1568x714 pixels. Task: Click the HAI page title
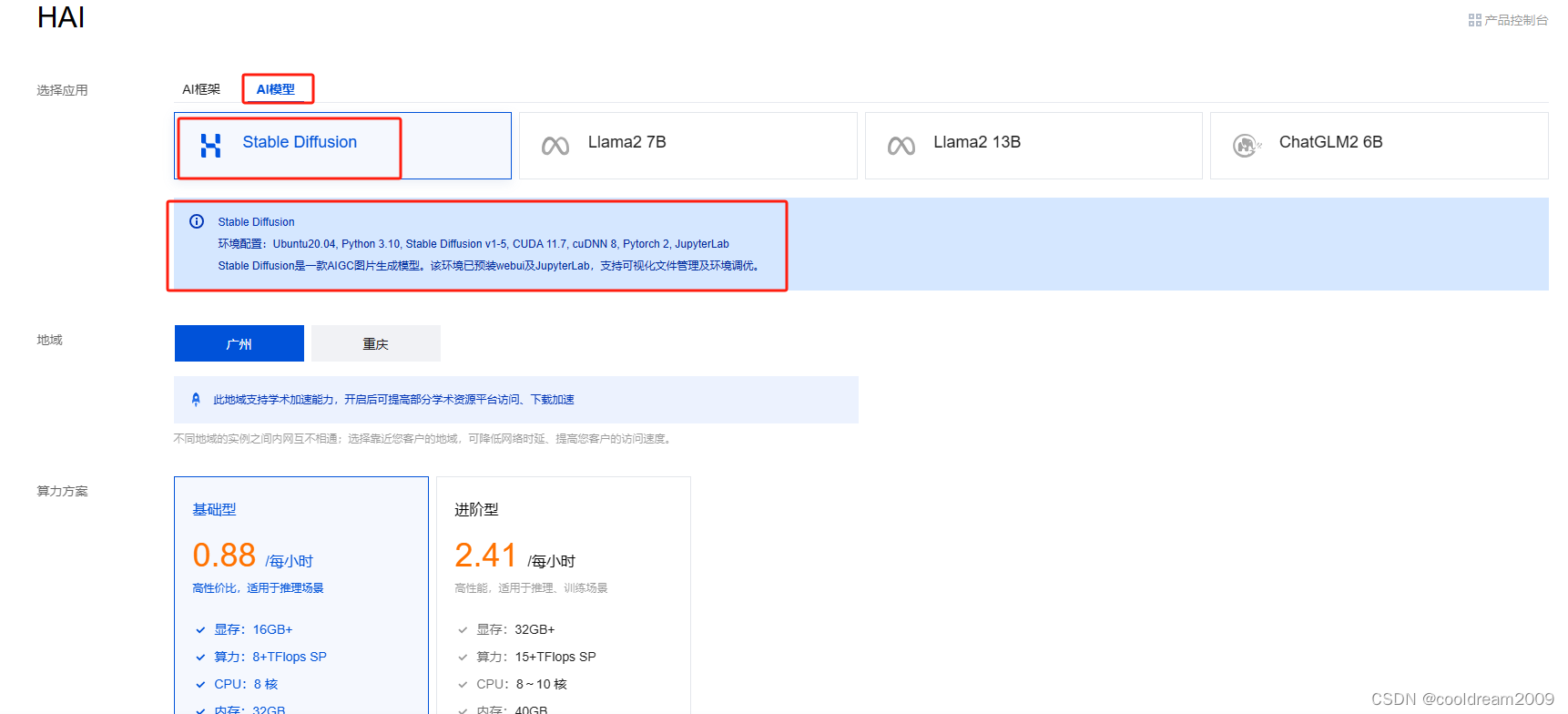pyautogui.click(x=61, y=17)
